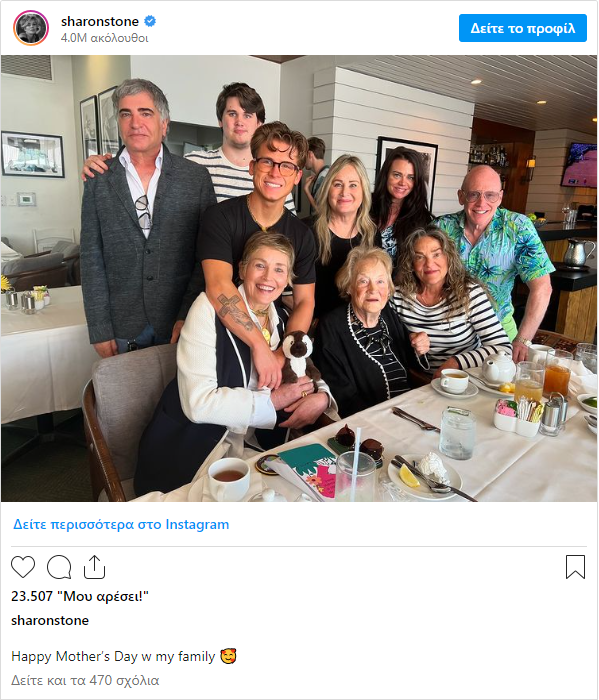
Task: Open Δείτε περισσότερα στο Instagram link
Action: click(x=121, y=524)
